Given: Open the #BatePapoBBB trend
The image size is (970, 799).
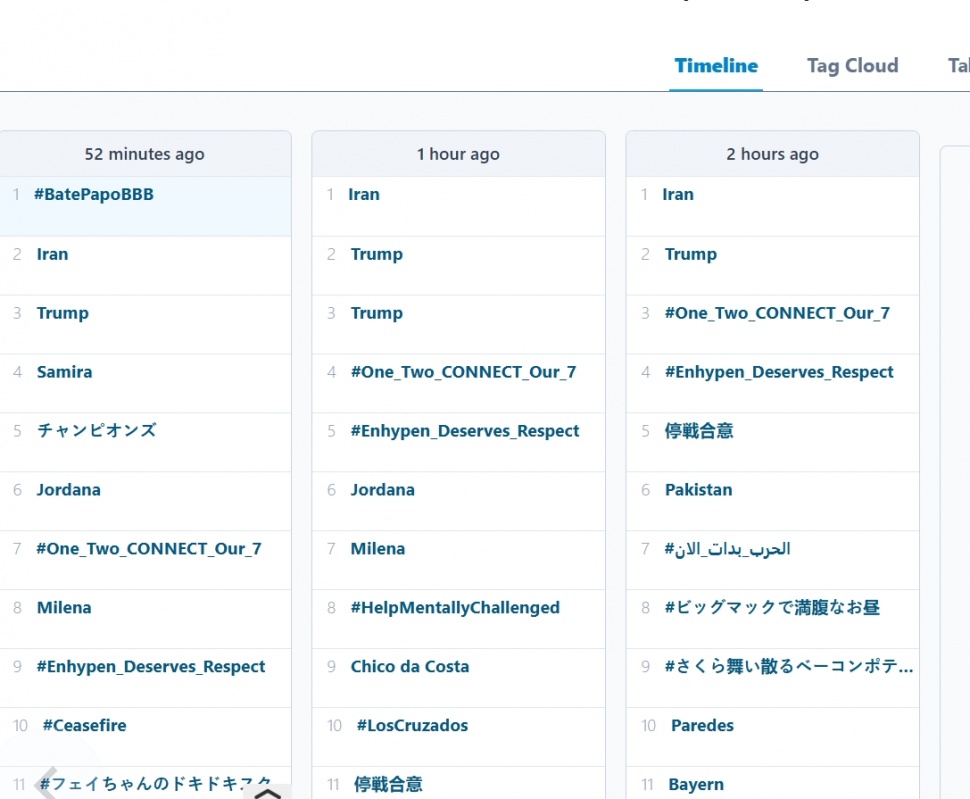Looking at the screenshot, I should [95, 194].
